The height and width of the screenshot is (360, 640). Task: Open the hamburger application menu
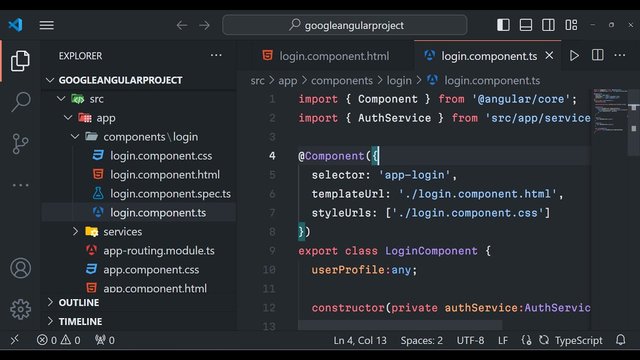pyautogui.click(x=47, y=25)
